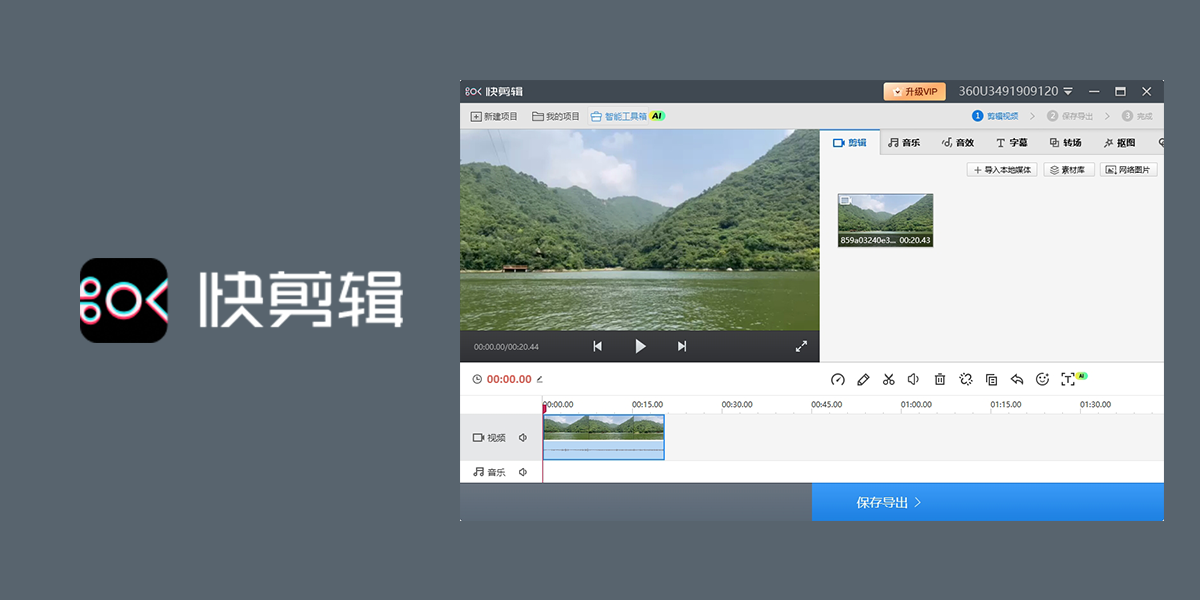Play the video preview

pyautogui.click(x=640, y=346)
